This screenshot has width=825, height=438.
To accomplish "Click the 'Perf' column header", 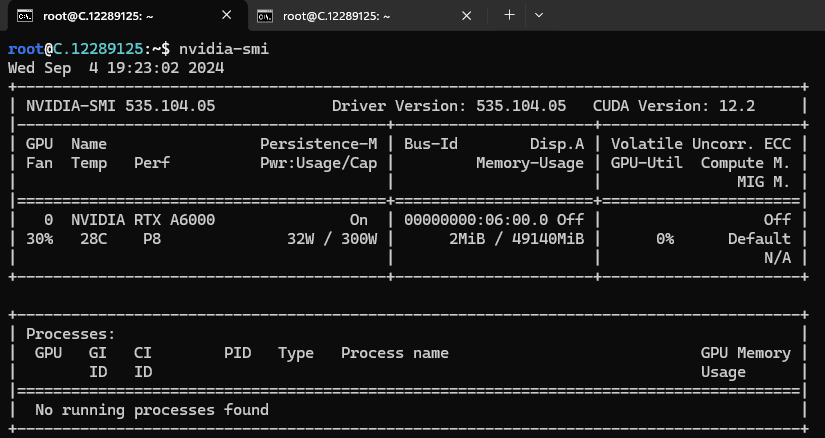I will coord(152,163).
